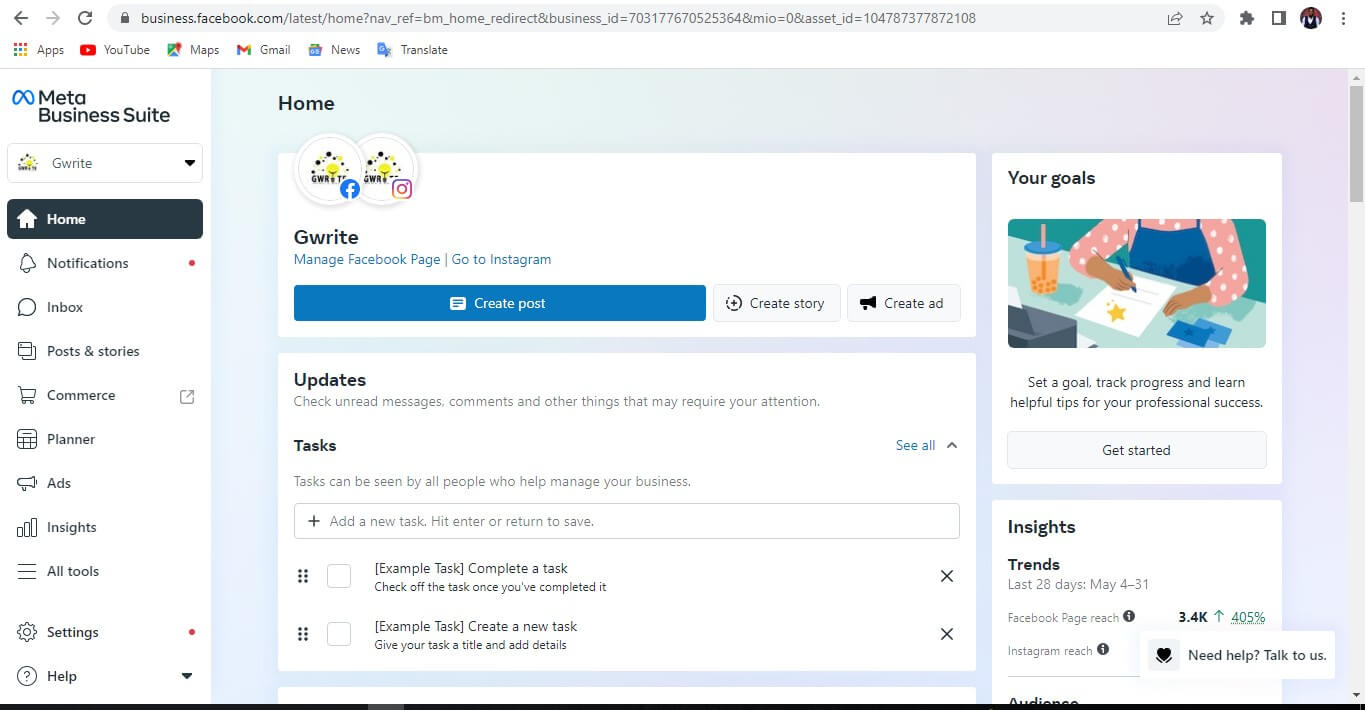Open Settings from the sidebar
The image size is (1365, 710).
point(72,632)
